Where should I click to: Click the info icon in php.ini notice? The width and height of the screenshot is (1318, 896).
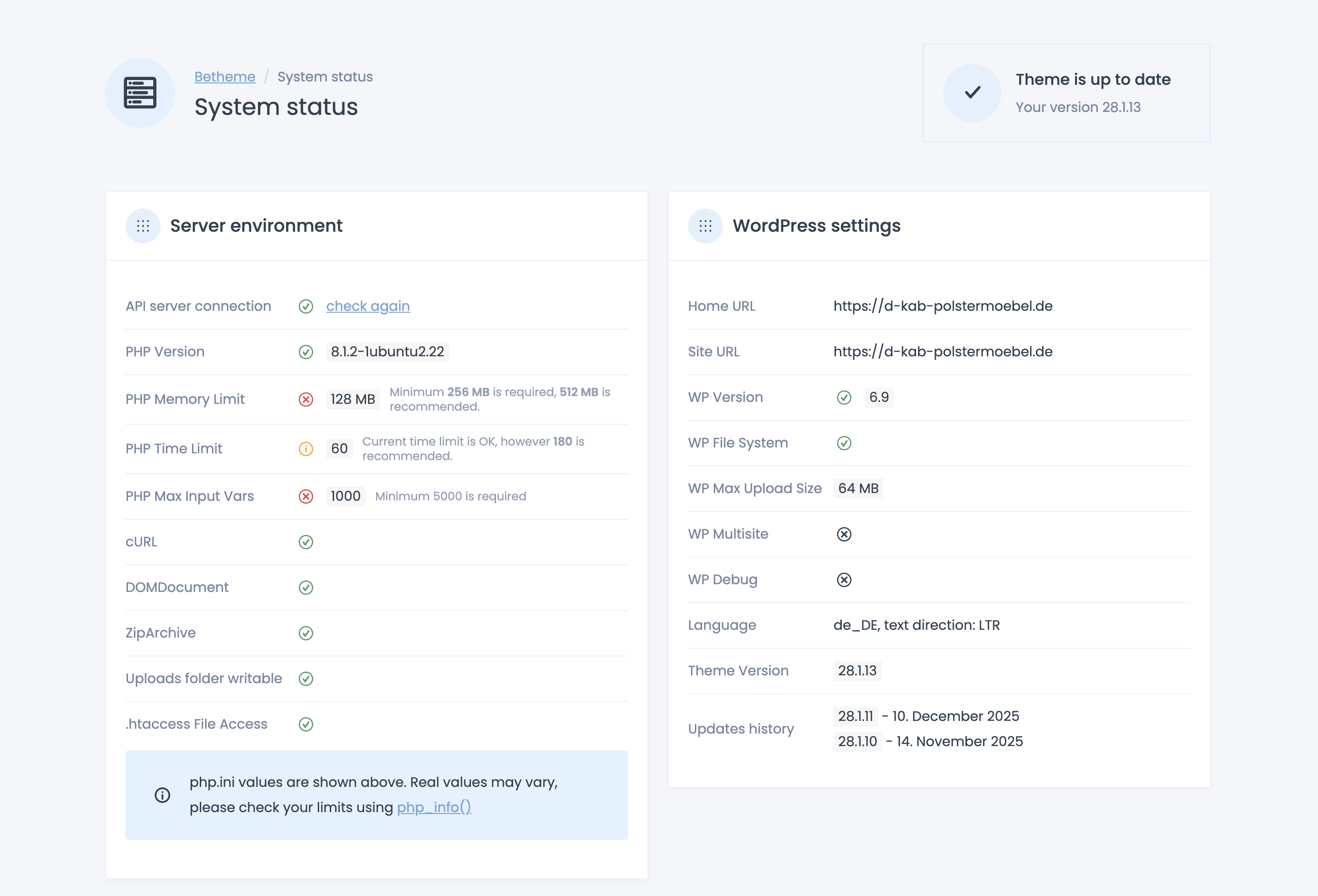[x=162, y=795]
